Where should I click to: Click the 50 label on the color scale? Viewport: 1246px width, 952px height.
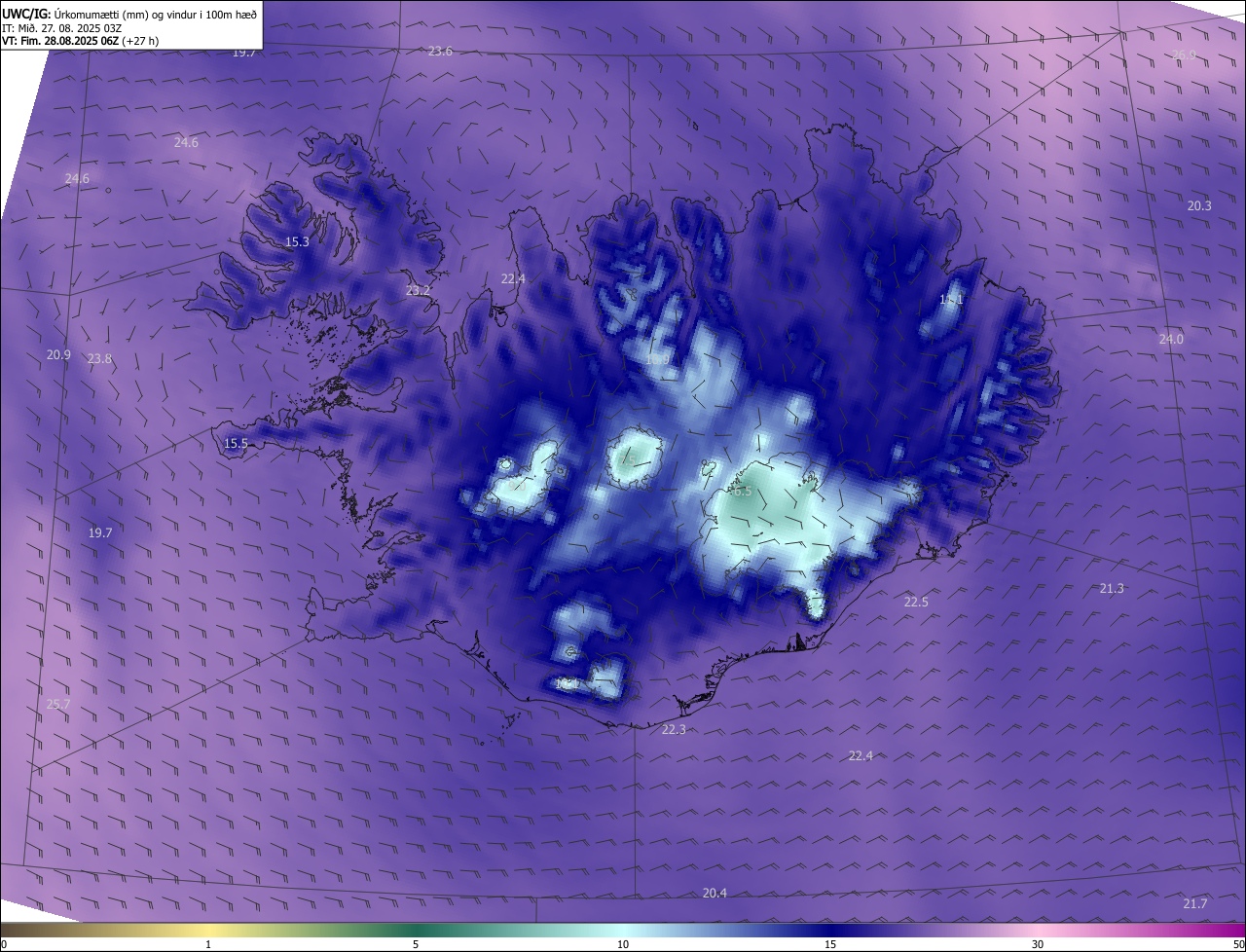[1238, 944]
